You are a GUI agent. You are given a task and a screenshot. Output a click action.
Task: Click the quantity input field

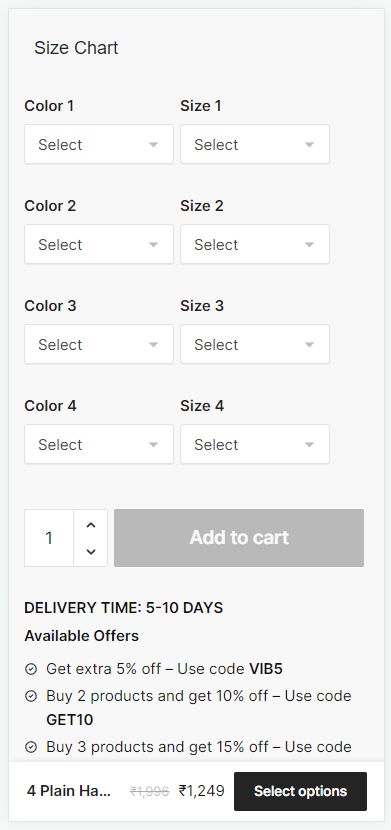click(x=49, y=538)
